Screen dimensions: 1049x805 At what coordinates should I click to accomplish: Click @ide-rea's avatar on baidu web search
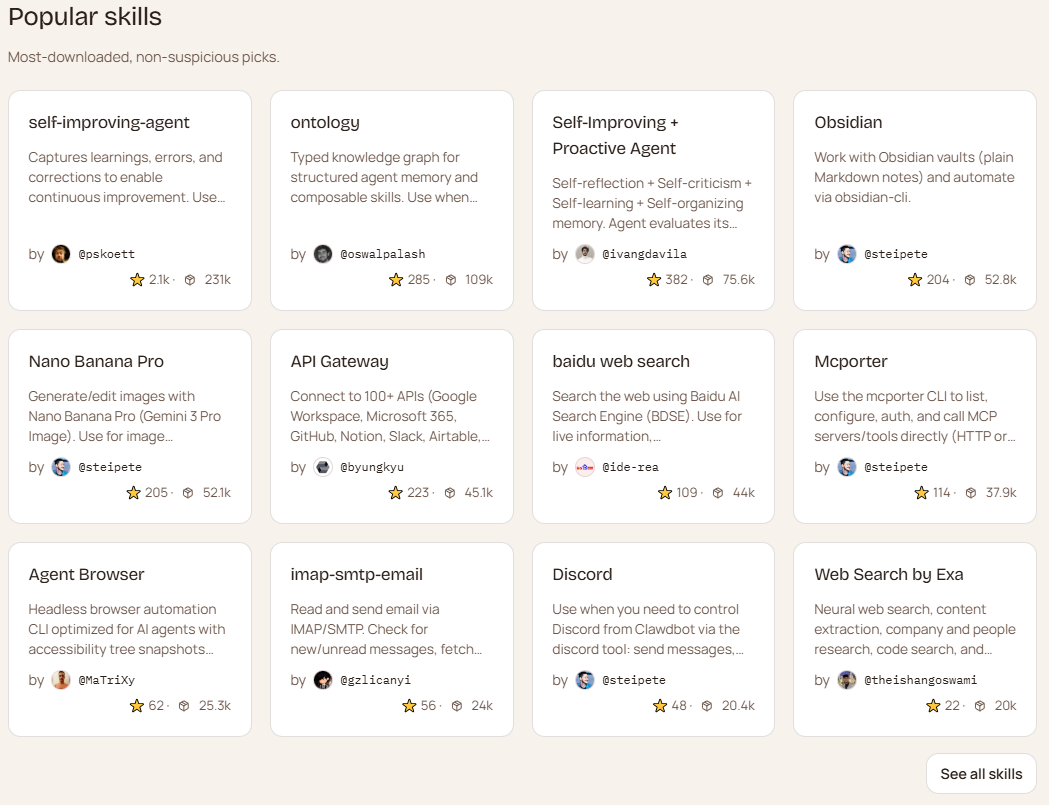pyautogui.click(x=585, y=467)
